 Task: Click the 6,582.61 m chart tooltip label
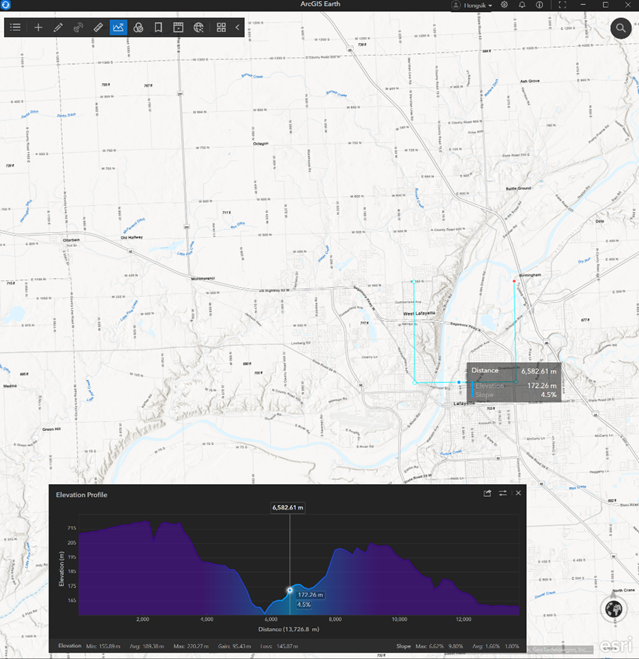288,508
